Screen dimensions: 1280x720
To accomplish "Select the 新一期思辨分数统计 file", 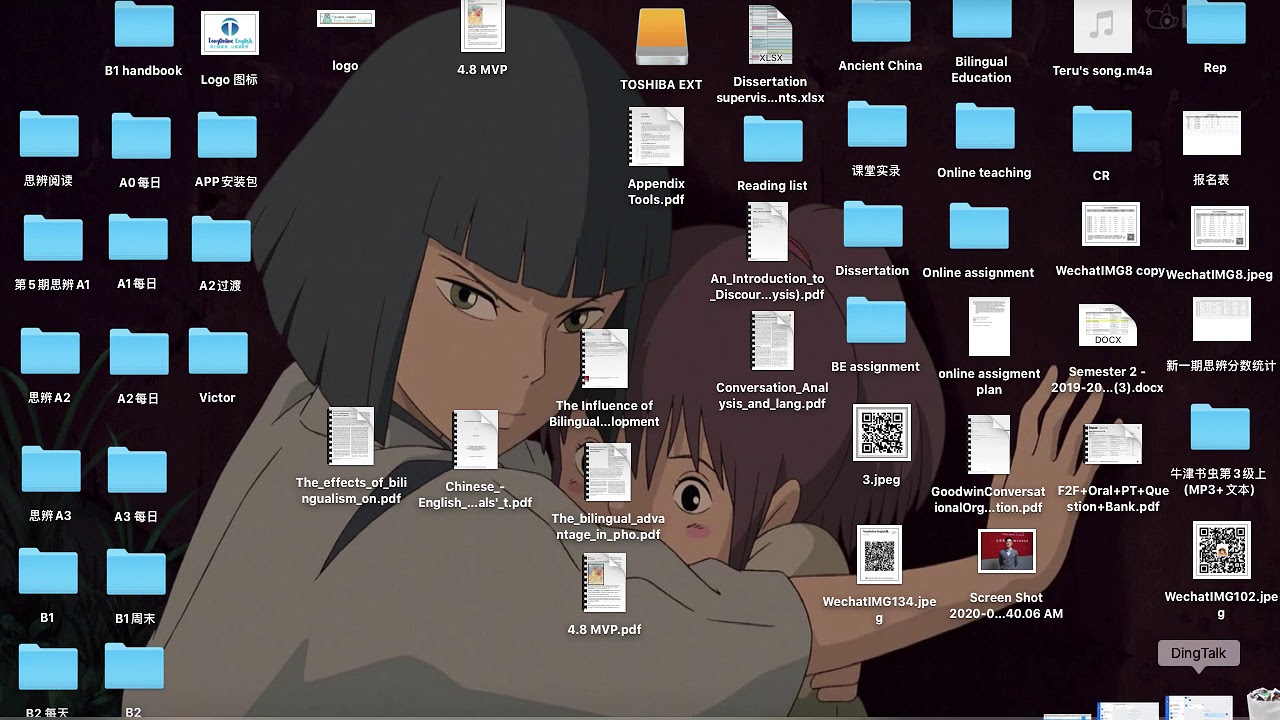I will 1222,319.
